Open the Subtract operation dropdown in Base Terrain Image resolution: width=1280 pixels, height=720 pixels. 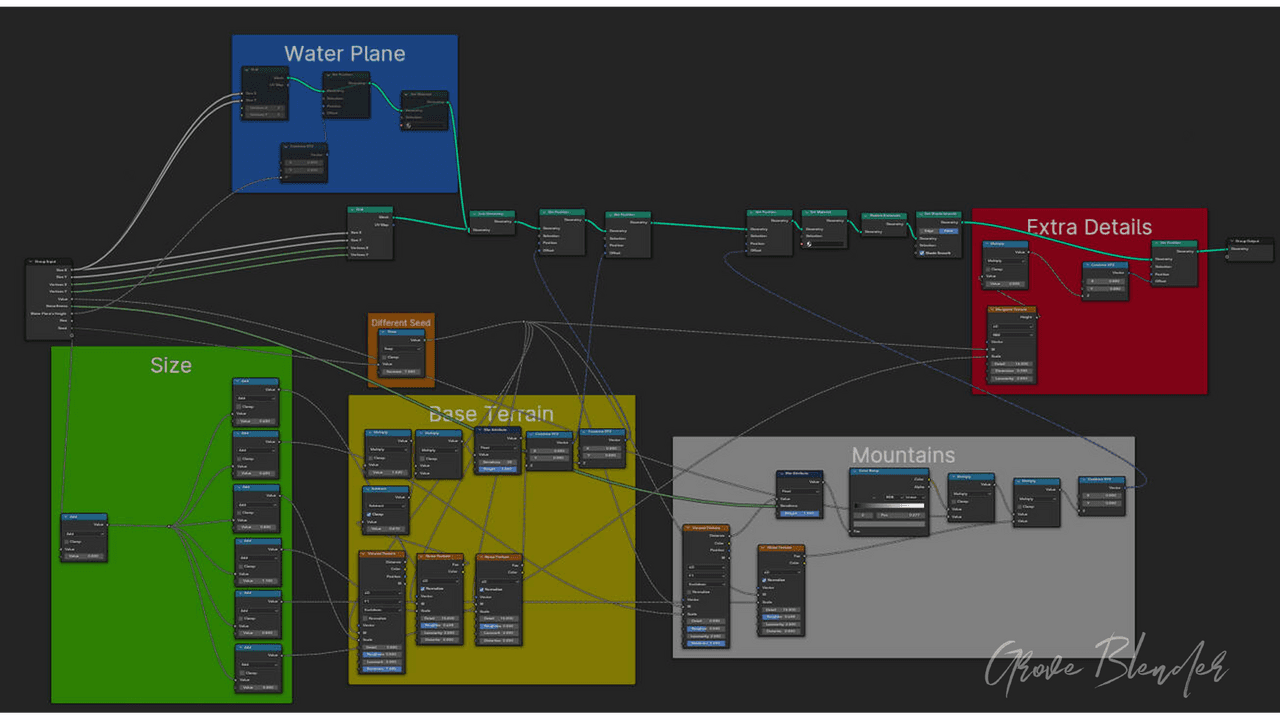(x=385, y=505)
